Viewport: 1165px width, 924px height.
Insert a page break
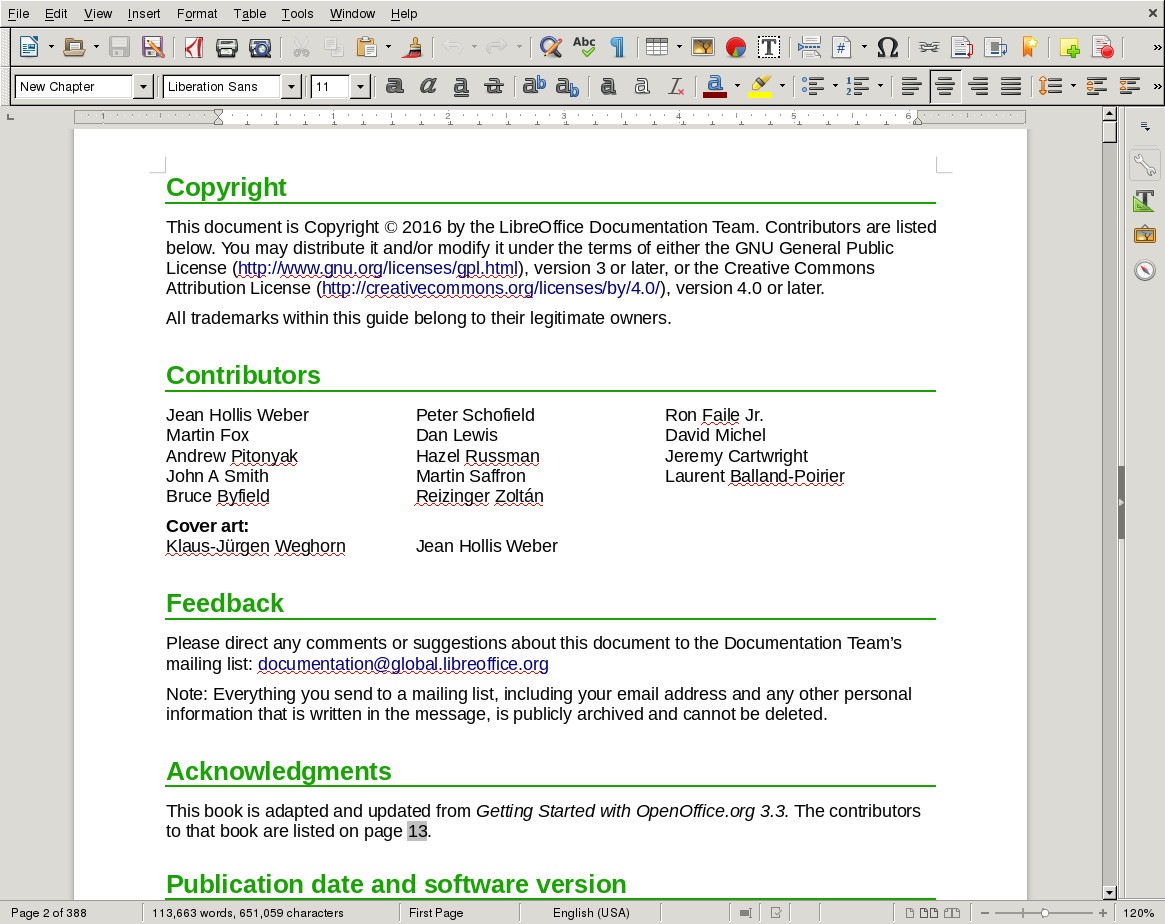pyautogui.click(x=808, y=47)
